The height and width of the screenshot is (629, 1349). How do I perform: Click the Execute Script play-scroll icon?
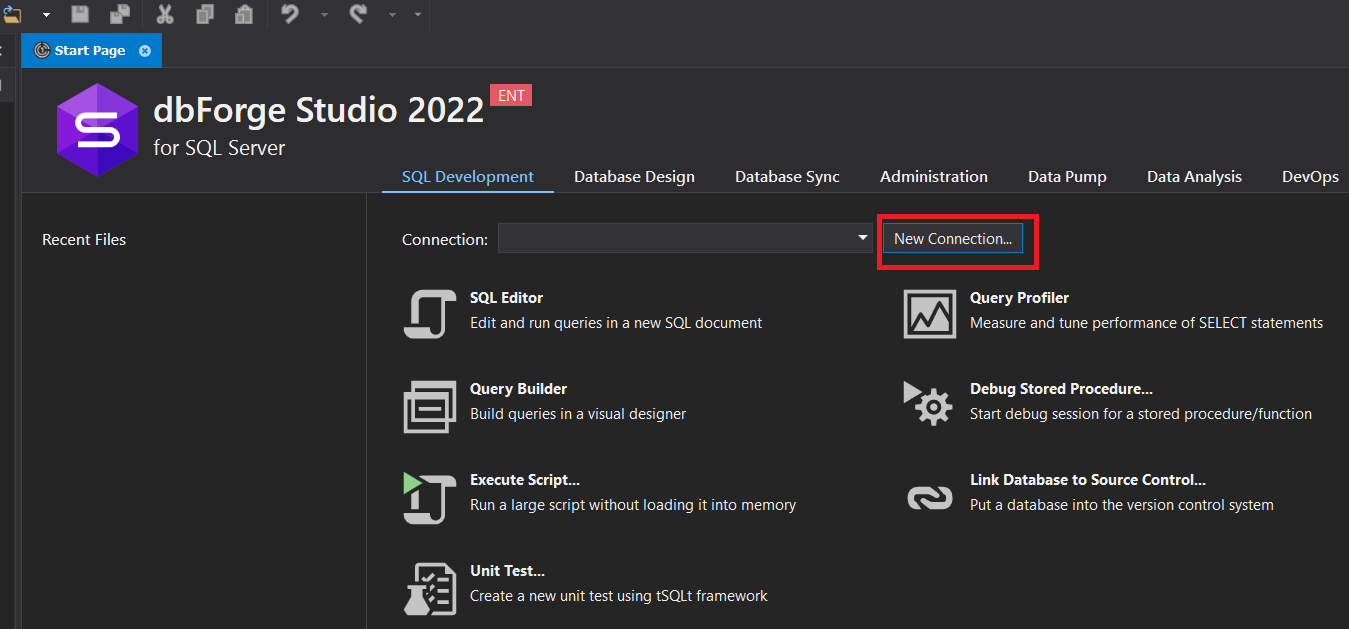click(430, 497)
